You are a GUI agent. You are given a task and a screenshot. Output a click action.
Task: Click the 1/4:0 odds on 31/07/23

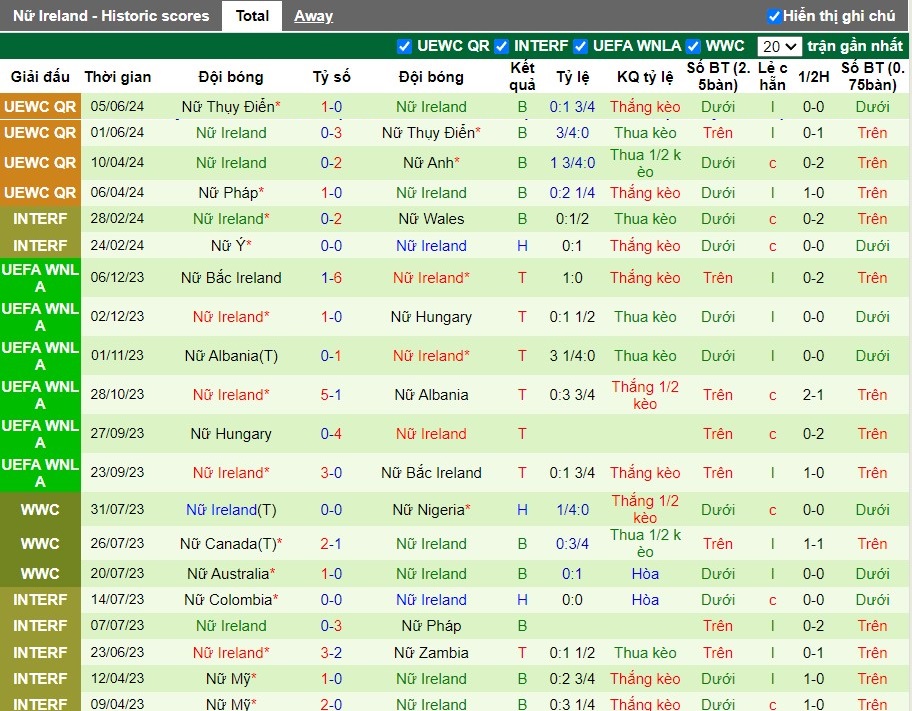click(572, 510)
